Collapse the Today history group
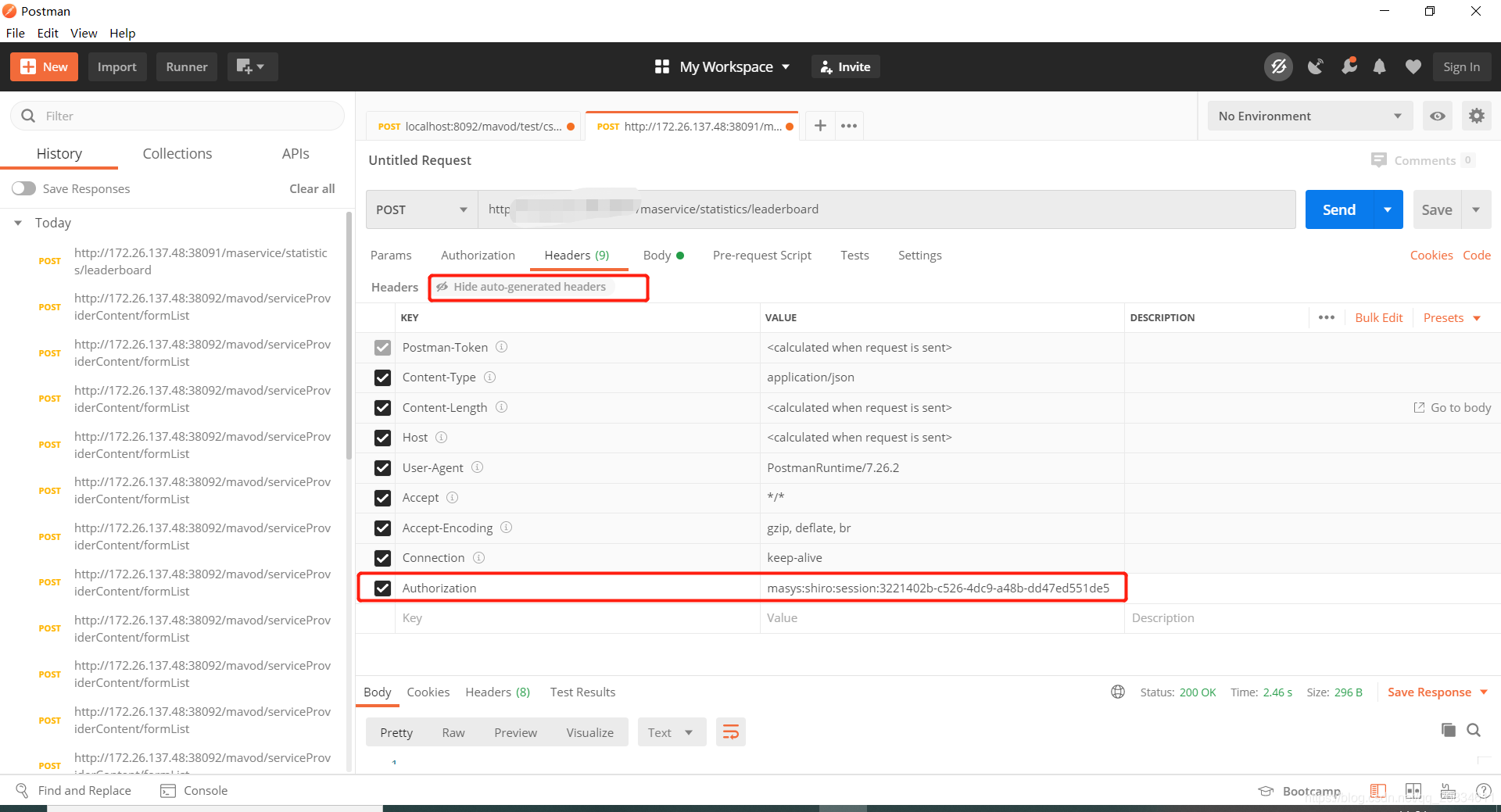This screenshot has height=812, width=1501. click(18, 223)
